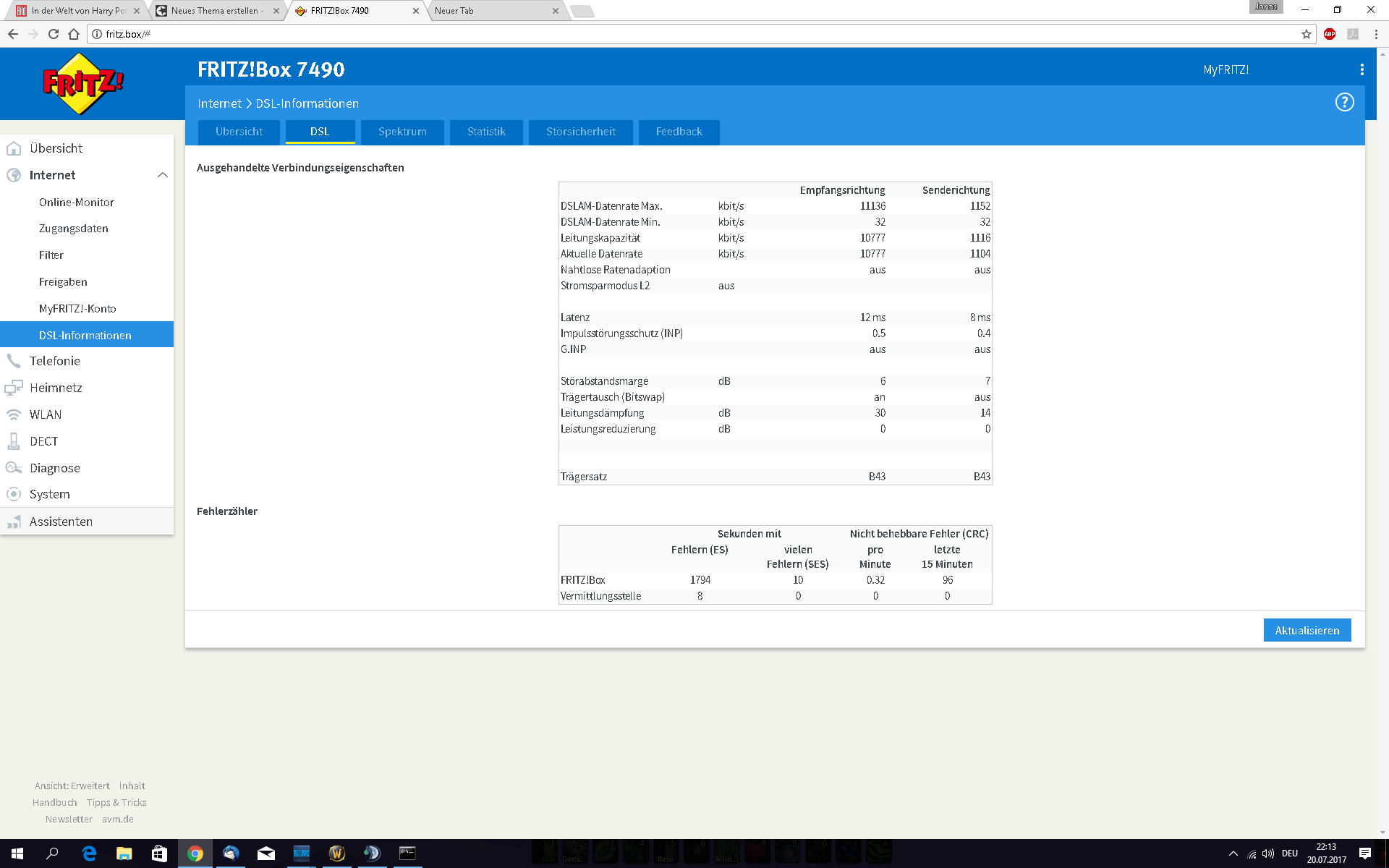Open Heimnetz section in sidebar
This screenshot has height=868, width=1389.
tap(56, 388)
